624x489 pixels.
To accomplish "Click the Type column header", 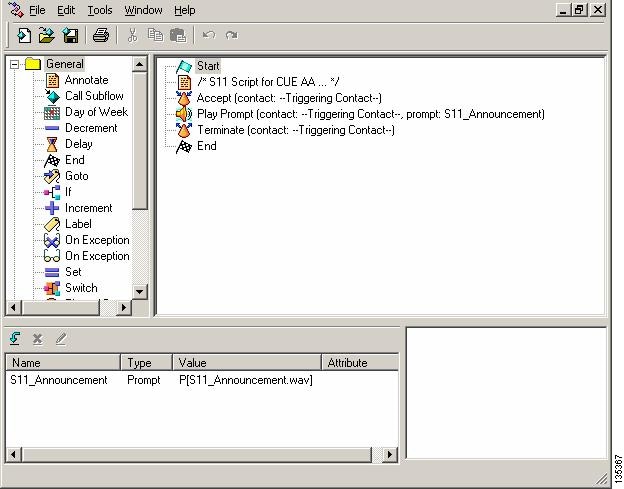I will (x=147, y=362).
